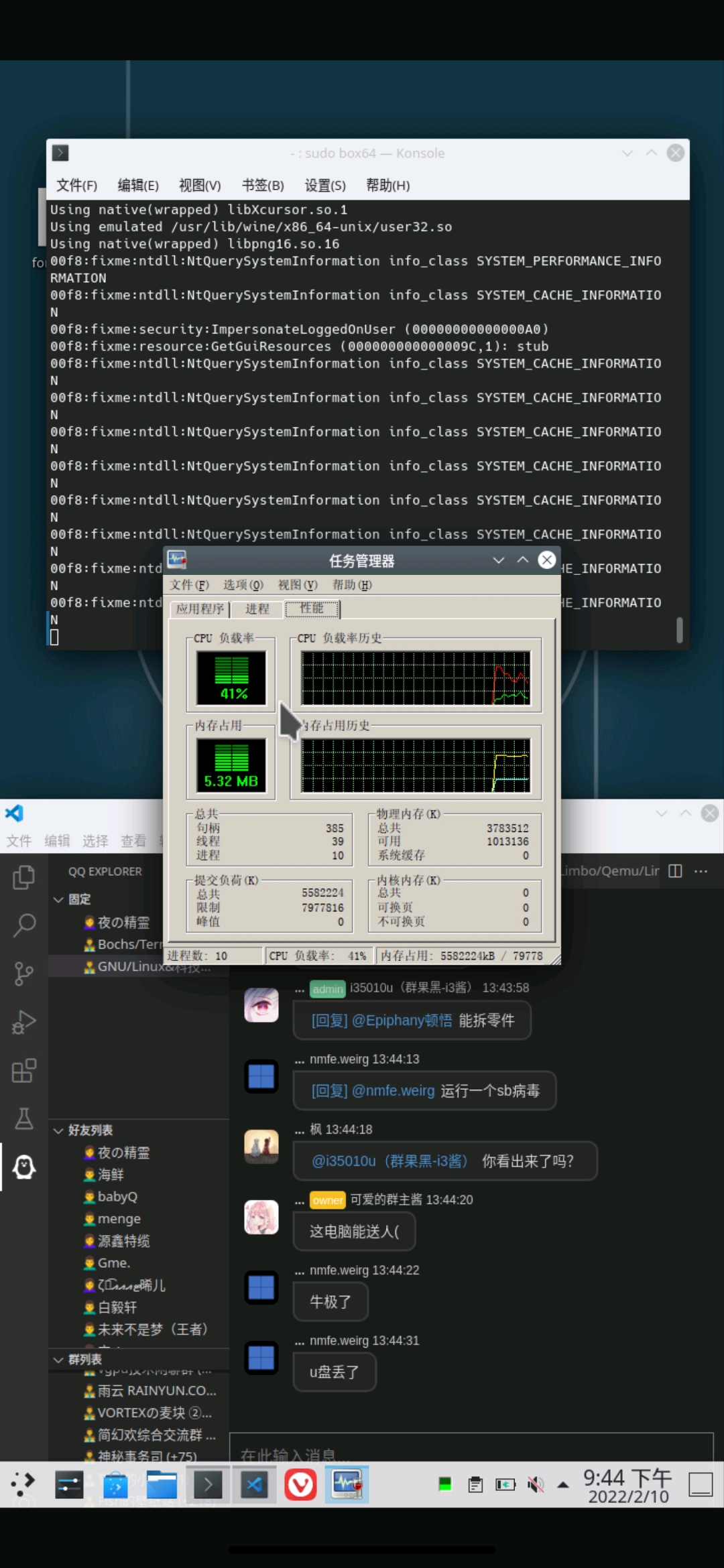Open the clipboard tray icon
The image size is (724, 1568).
475,1485
